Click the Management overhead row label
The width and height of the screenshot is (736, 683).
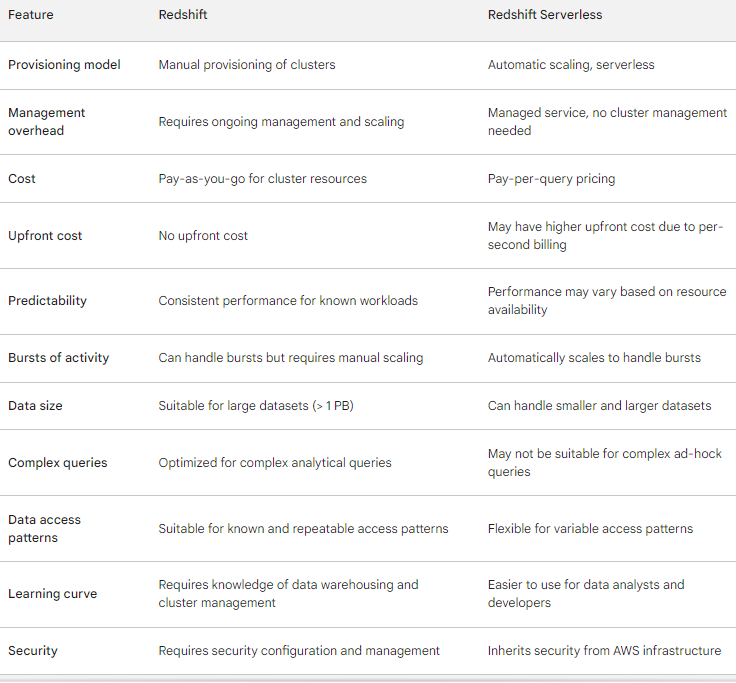(46, 122)
